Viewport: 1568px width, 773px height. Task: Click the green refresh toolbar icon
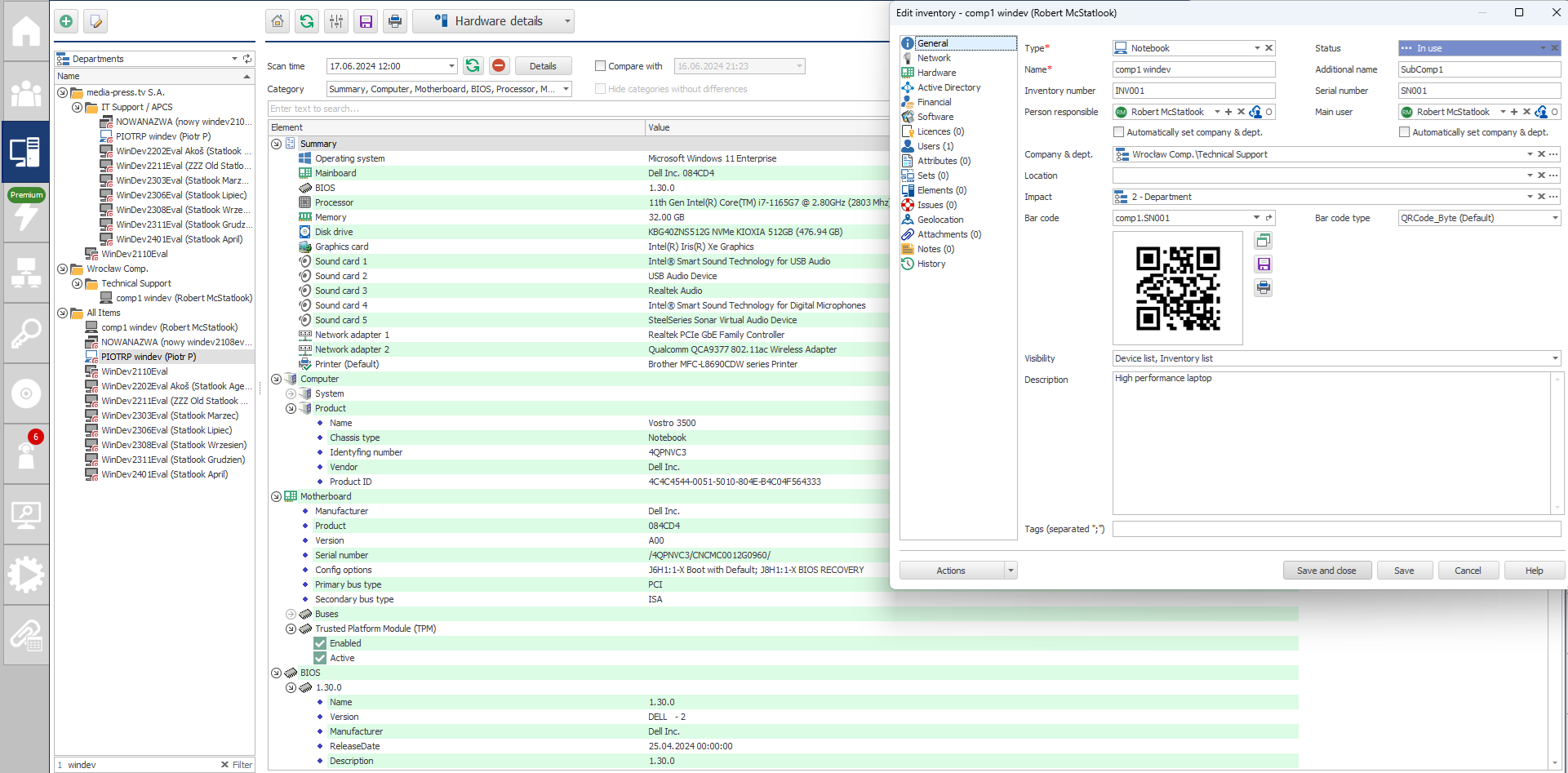tap(307, 21)
